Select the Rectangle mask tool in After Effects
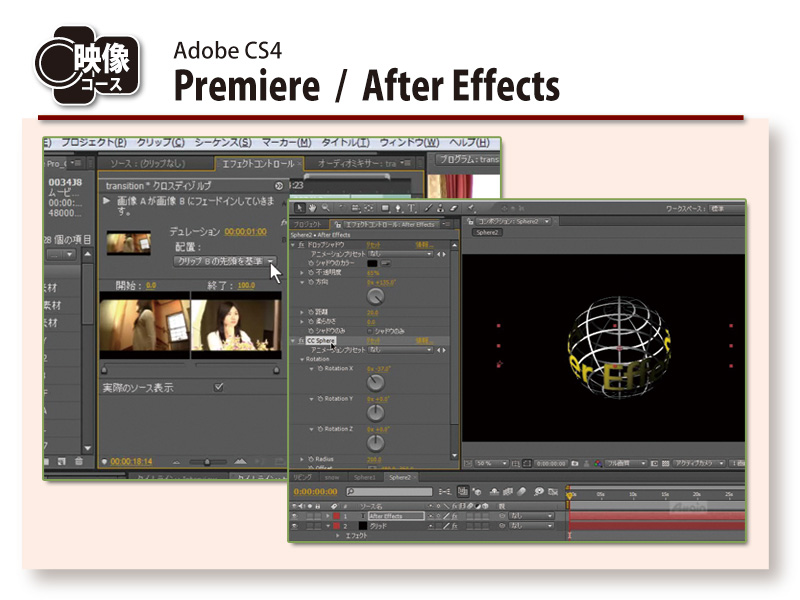Screen dimensions: 800x600 [x=385, y=208]
